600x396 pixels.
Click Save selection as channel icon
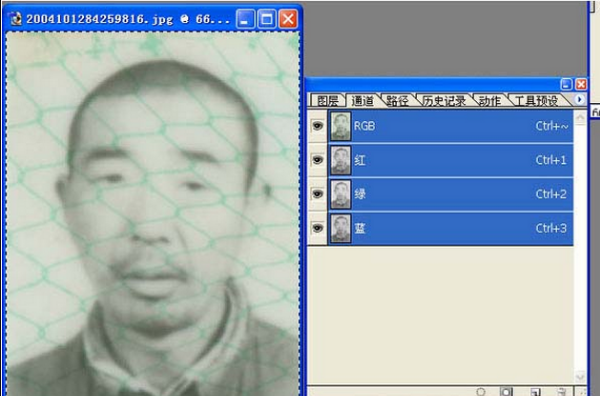coord(506,391)
